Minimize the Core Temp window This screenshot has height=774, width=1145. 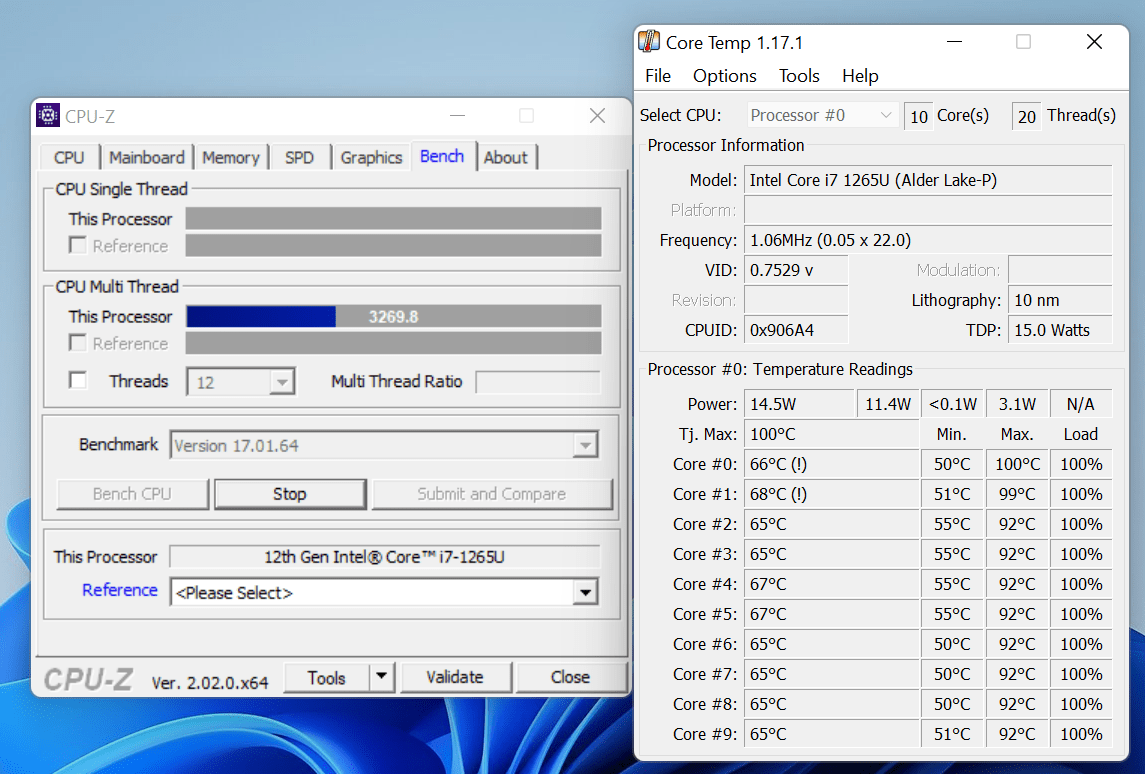954,42
